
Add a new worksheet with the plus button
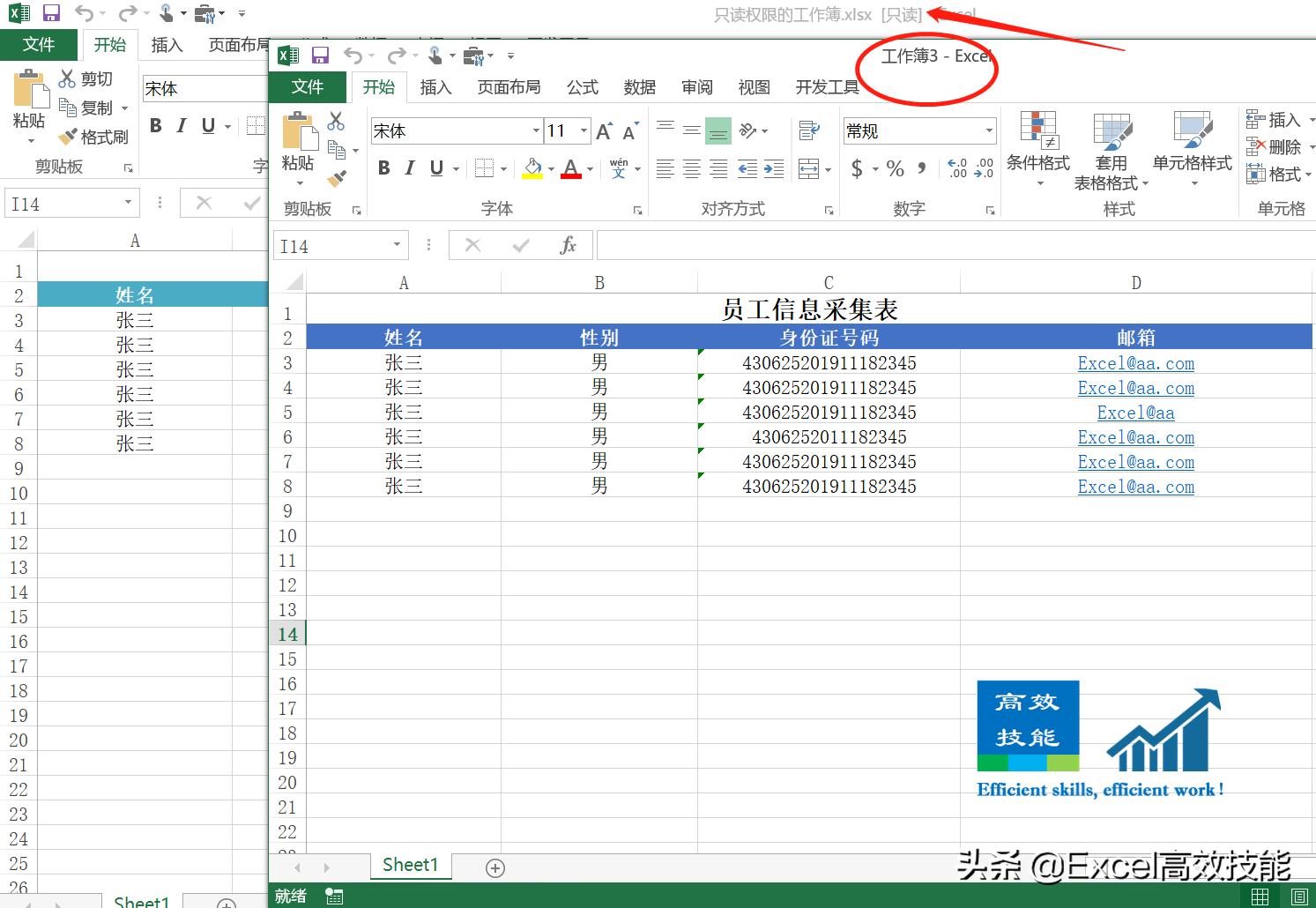(494, 868)
